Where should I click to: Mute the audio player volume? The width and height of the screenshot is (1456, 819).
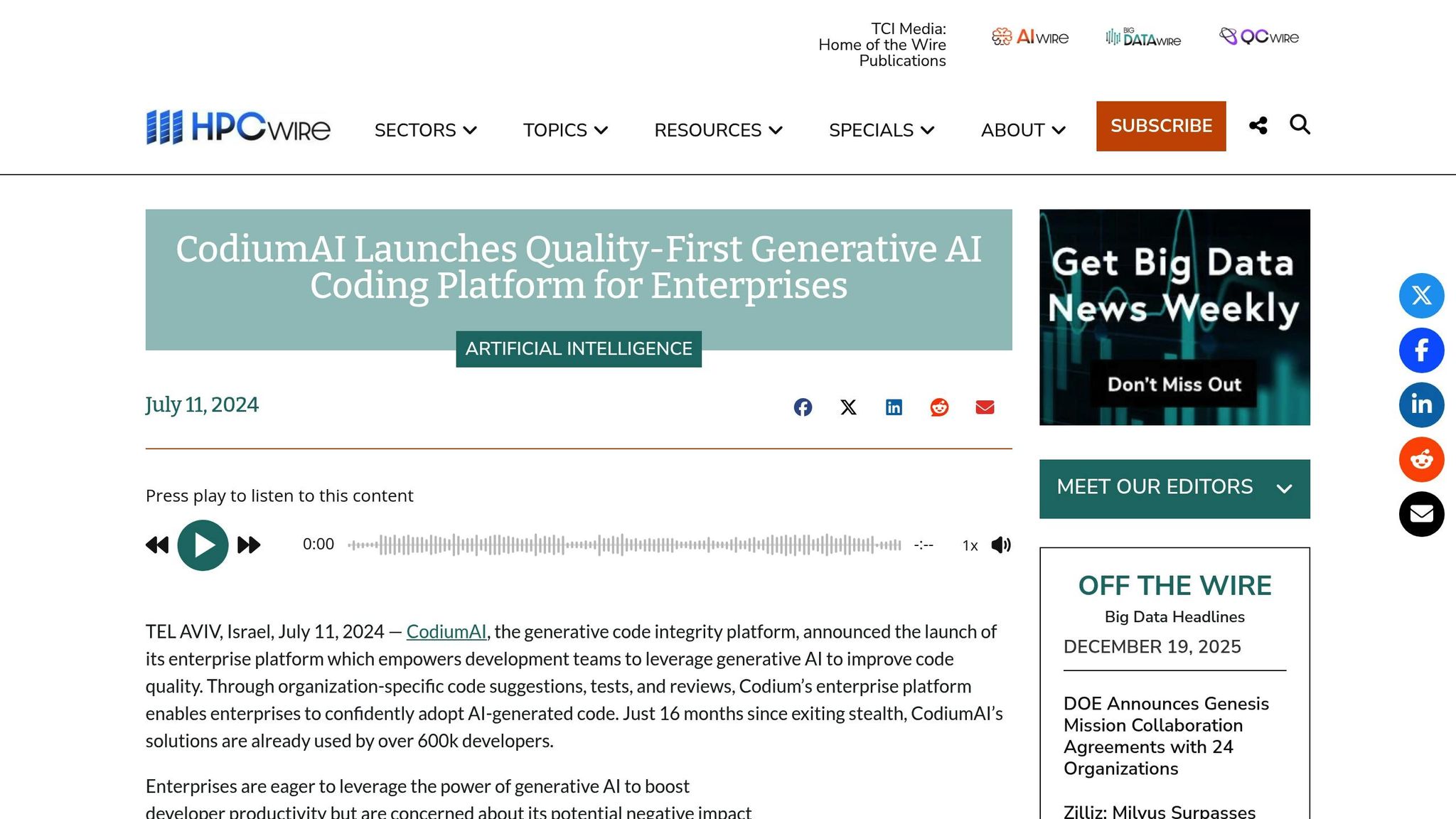point(1001,545)
